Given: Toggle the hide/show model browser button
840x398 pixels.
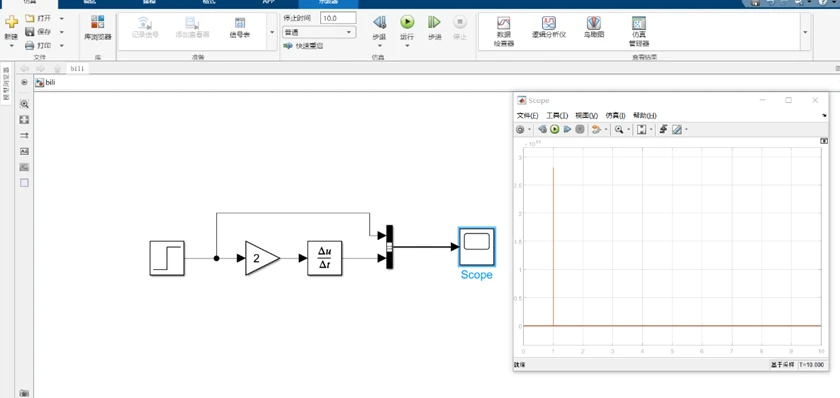Looking at the screenshot, I should point(24,82).
